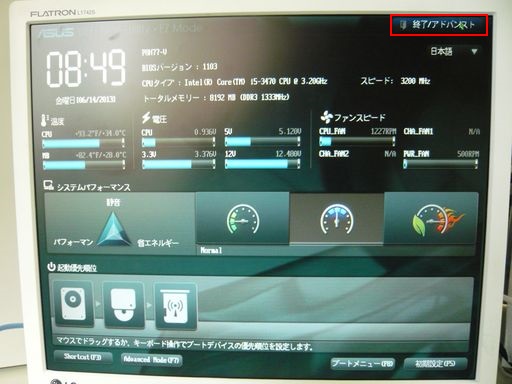The width and height of the screenshot is (512, 384).
Task: Click the hard disk boot device icon
Action: click(74, 304)
